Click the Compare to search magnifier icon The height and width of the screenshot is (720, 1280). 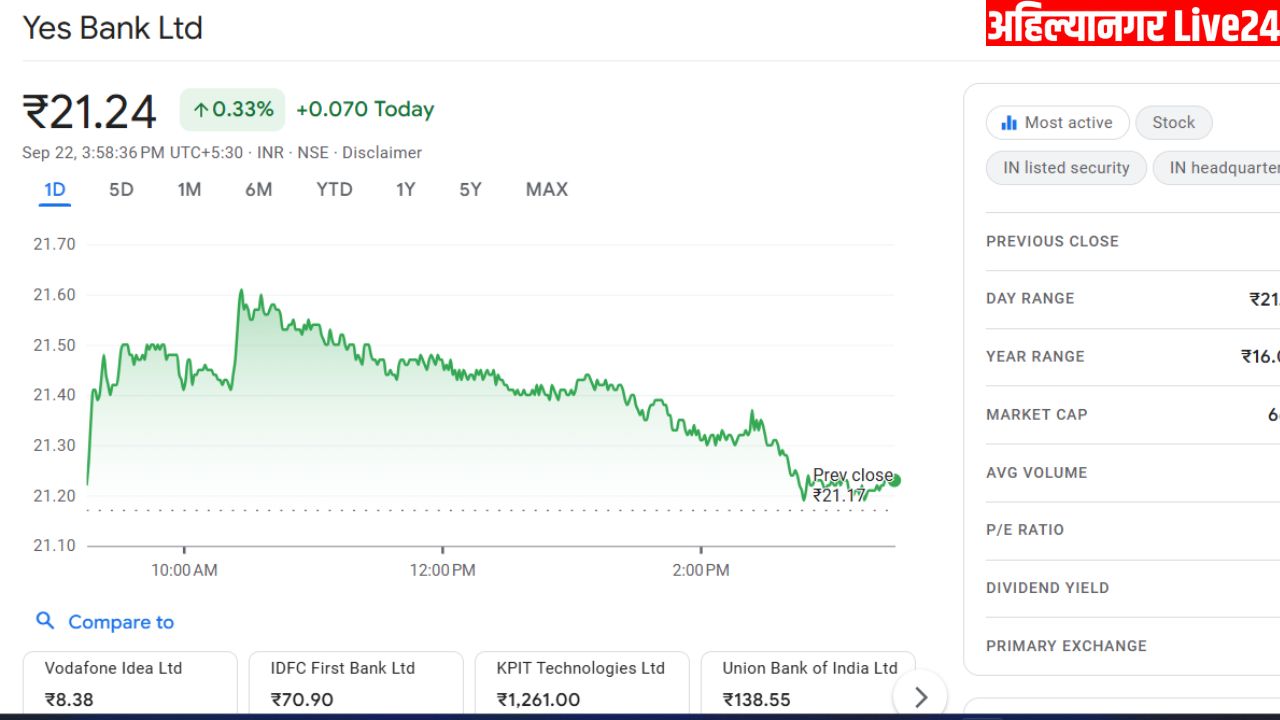45,621
